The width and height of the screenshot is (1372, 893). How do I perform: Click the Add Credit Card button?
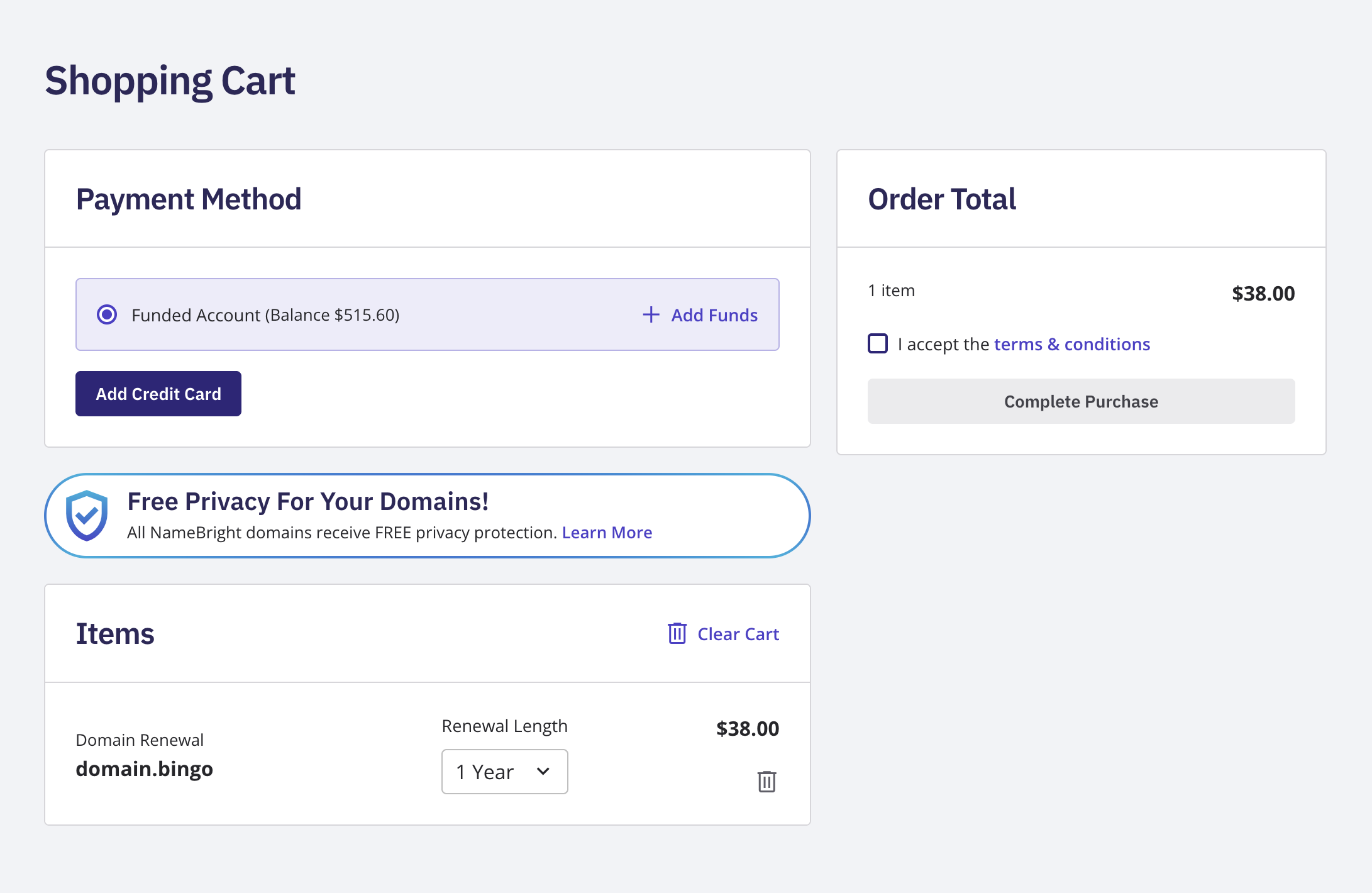pyautogui.click(x=158, y=394)
